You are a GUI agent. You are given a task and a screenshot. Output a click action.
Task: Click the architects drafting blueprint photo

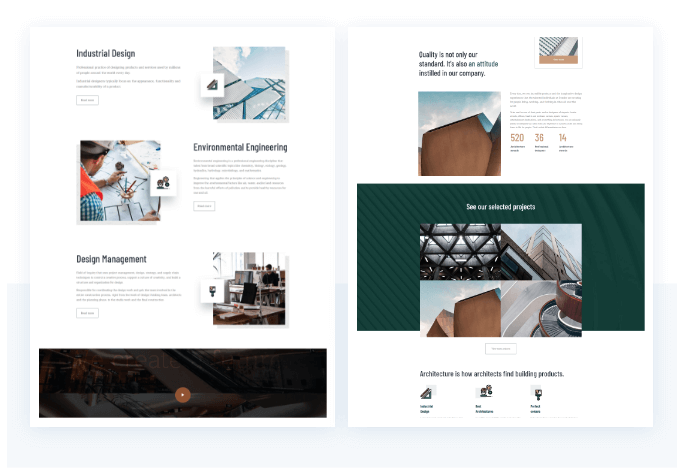coord(118,180)
